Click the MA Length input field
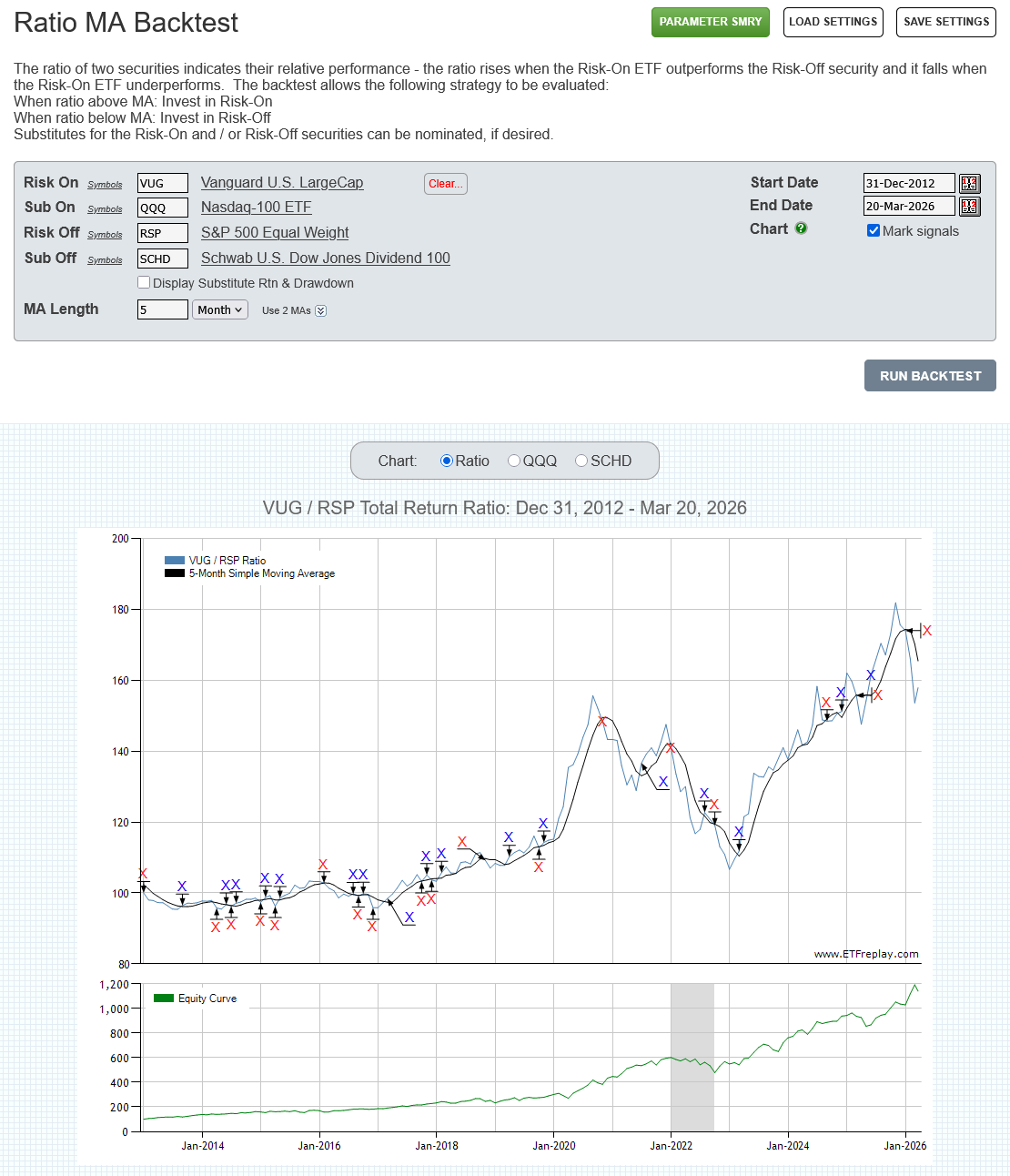The image size is (1010, 1176). (162, 309)
